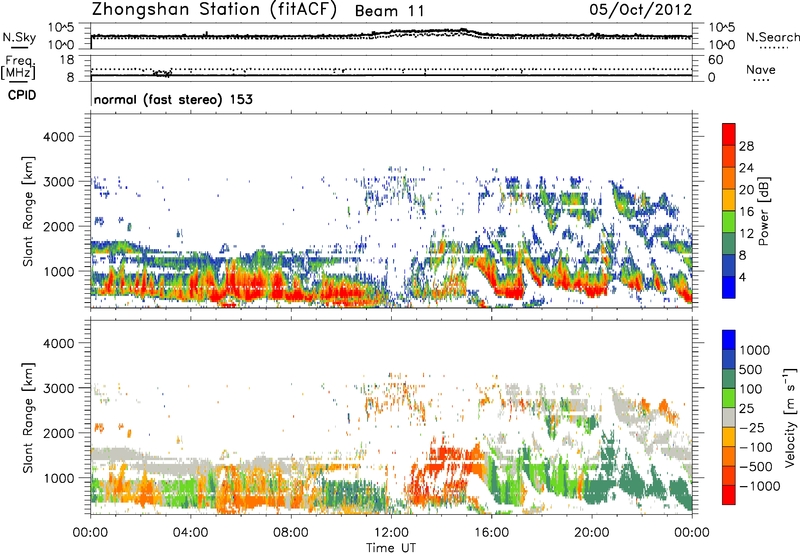
Task: Click the 18 tick on frequency axis
Action: (x=67, y=60)
